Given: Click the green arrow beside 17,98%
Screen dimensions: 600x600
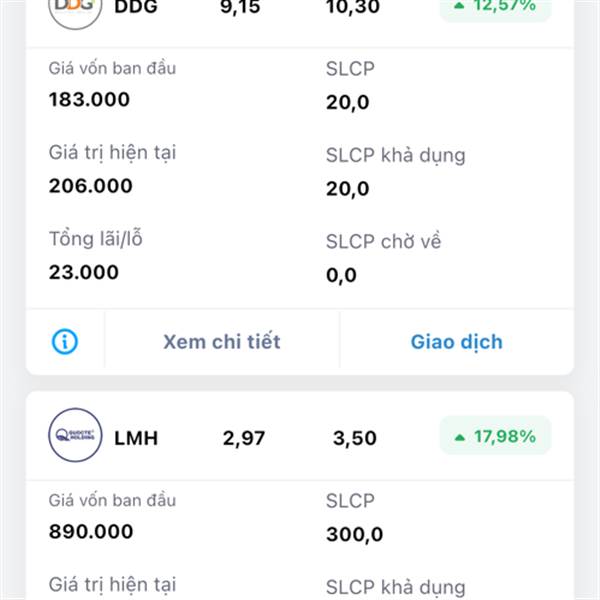Looking at the screenshot, I should click(x=460, y=437).
